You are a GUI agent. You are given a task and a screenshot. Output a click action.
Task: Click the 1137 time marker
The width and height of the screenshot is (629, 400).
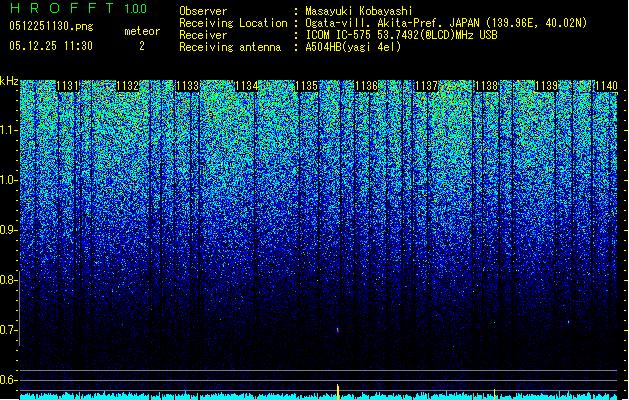point(426,86)
